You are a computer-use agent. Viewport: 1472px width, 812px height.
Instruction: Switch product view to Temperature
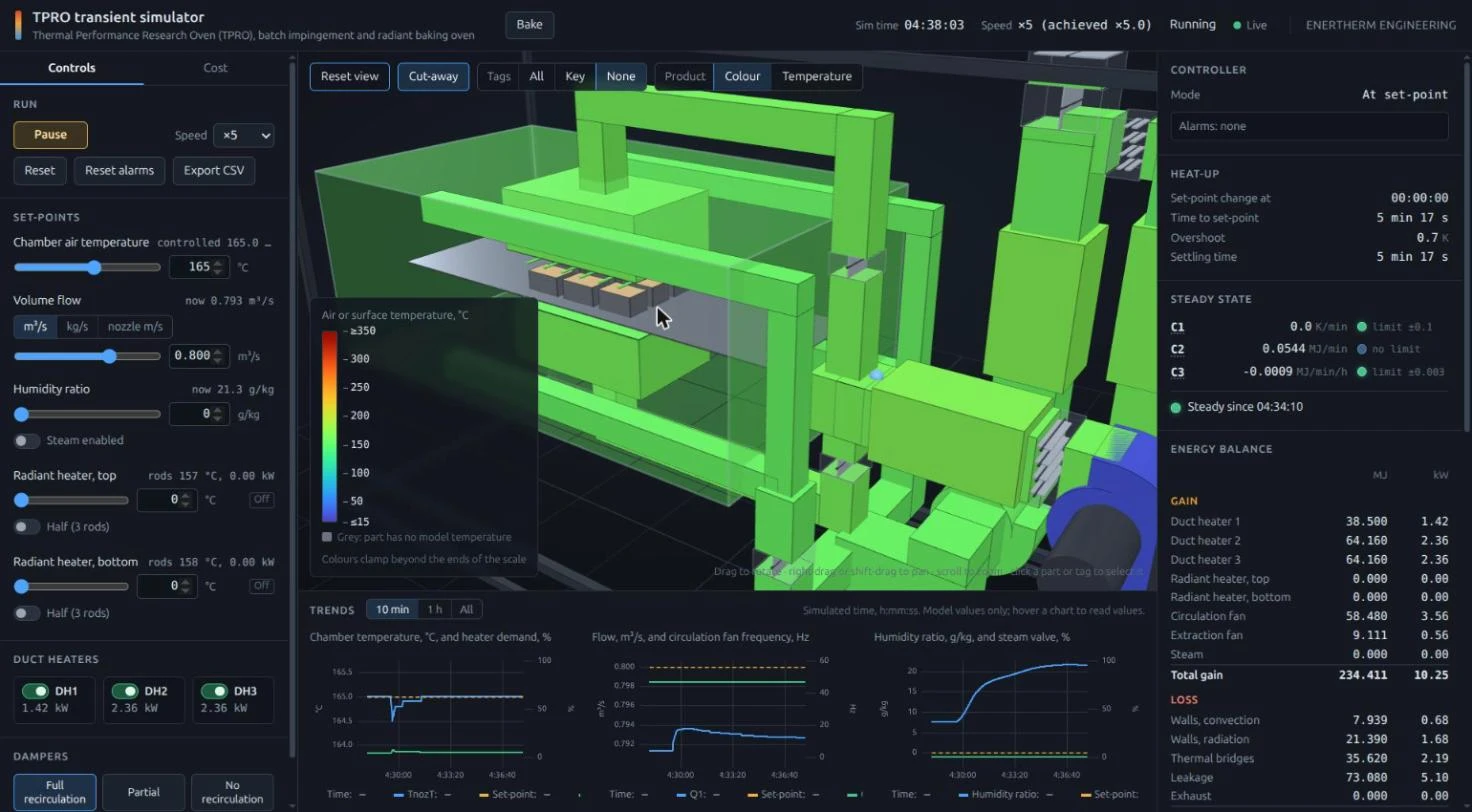817,77
